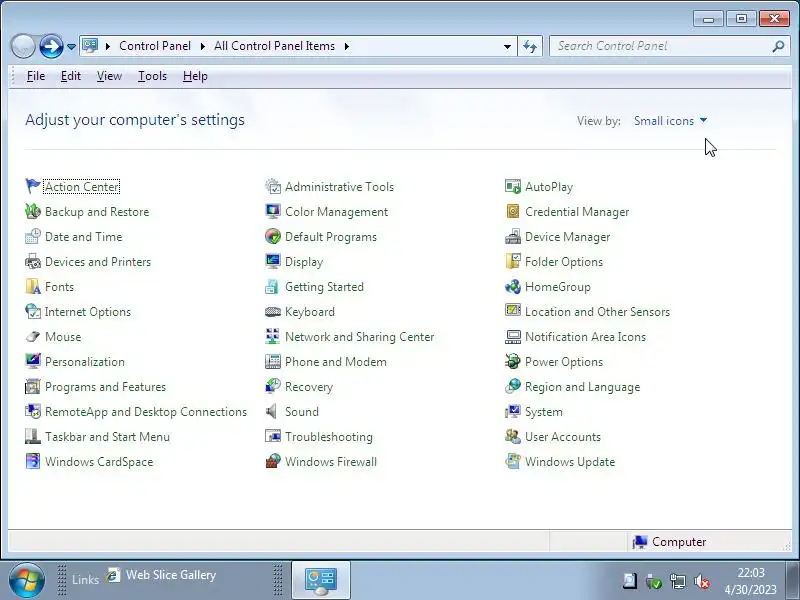Screen dimensions: 800x600
Task: Open Backup and Restore icon
Action: click(x=33, y=211)
